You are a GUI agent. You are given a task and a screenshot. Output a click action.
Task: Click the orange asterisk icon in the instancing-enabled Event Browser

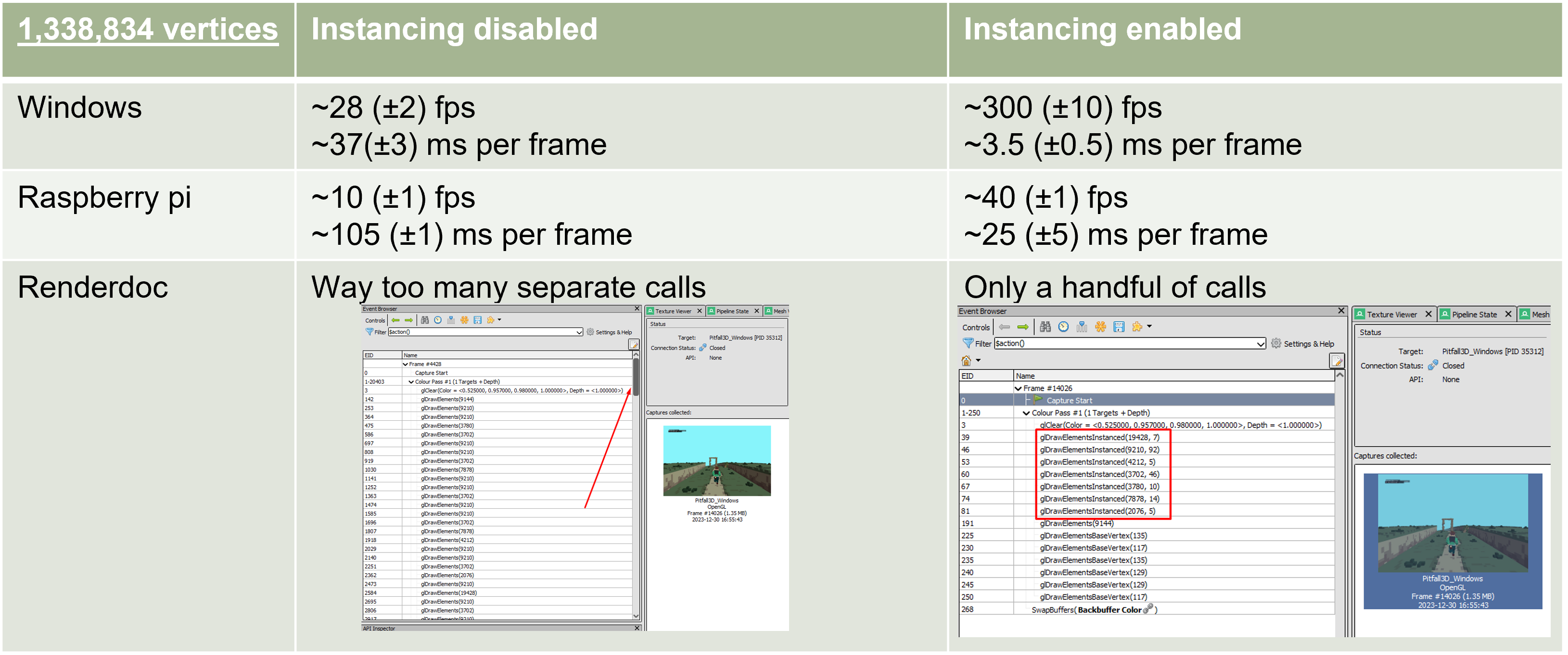(x=1100, y=327)
